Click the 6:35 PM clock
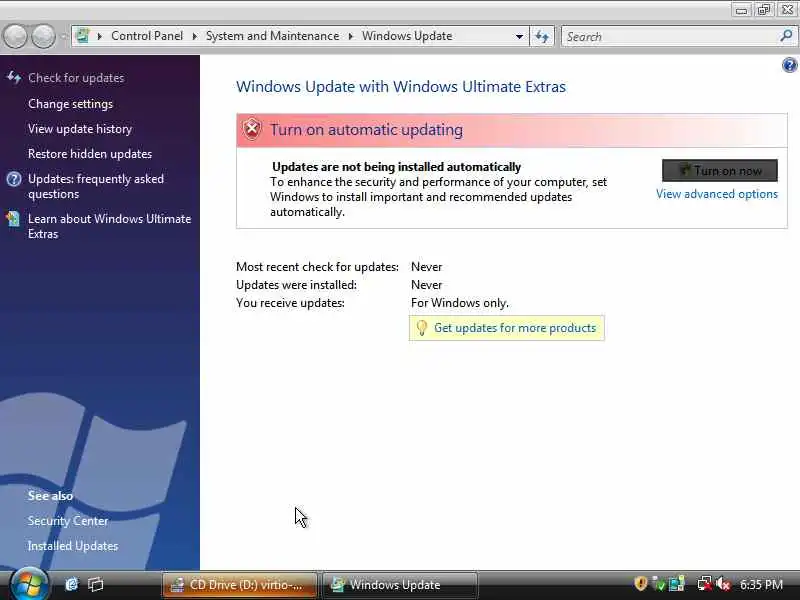The height and width of the screenshot is (600, 800). pyautogui.click(x=761, y=584)
